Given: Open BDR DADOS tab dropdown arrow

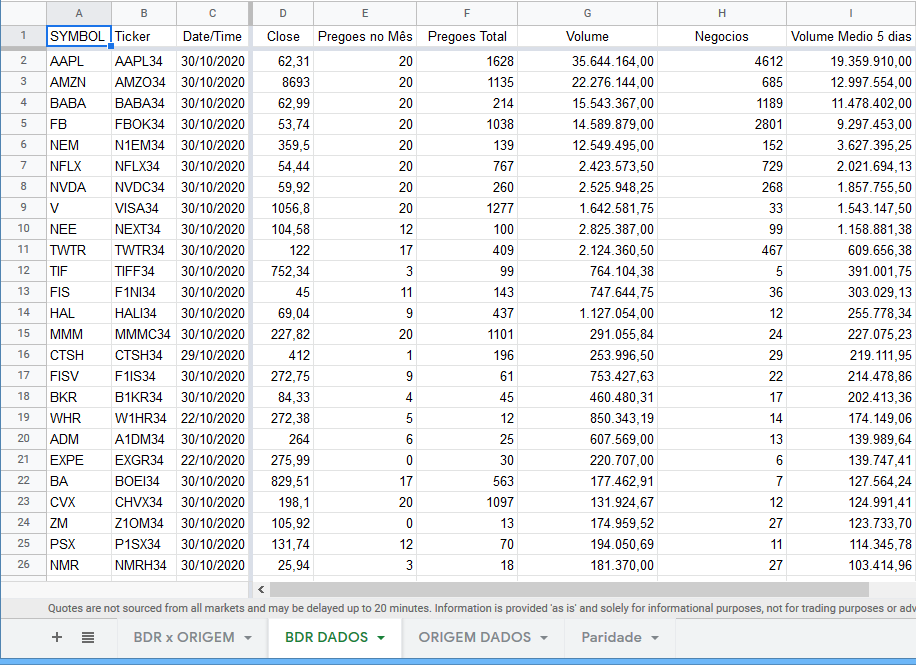Looking at the screenshot, I should [381, 638].
